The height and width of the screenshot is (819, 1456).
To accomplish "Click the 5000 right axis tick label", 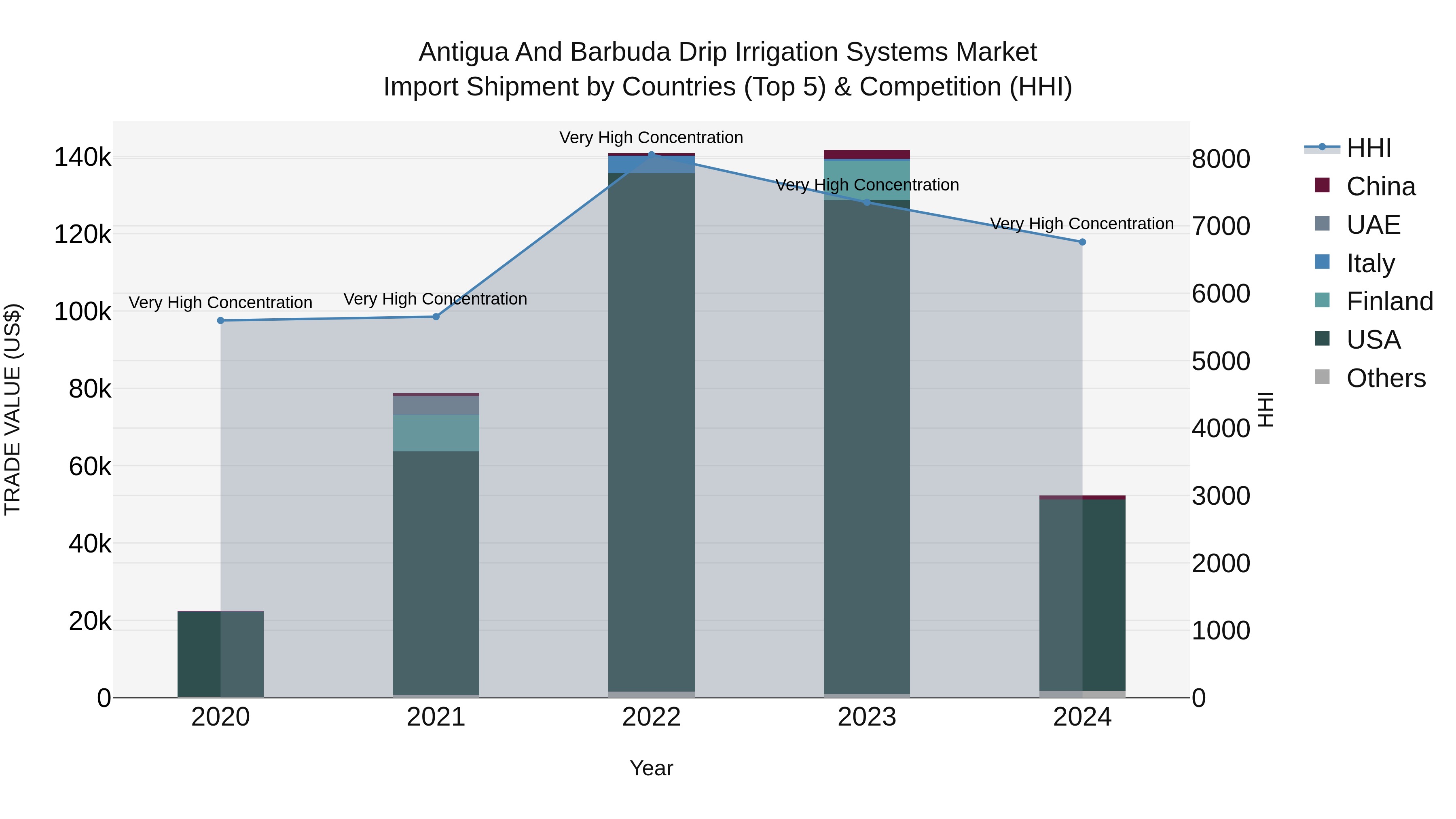I will 1221,361.
